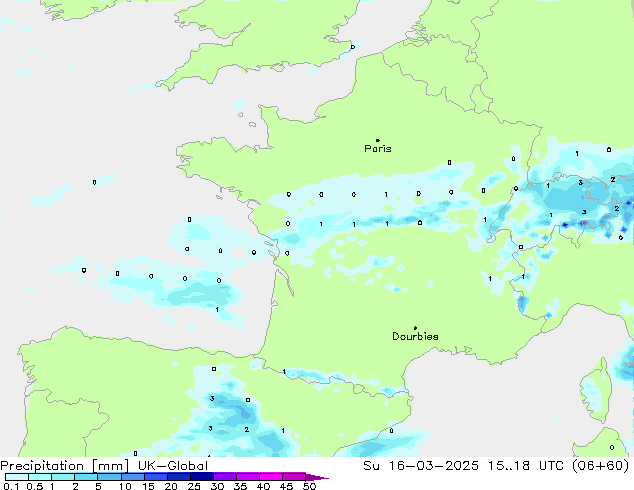The height and width of the screenshot is (490, 634).
Task: Click the '10' legend scale label
Action: tap(125, 486)
